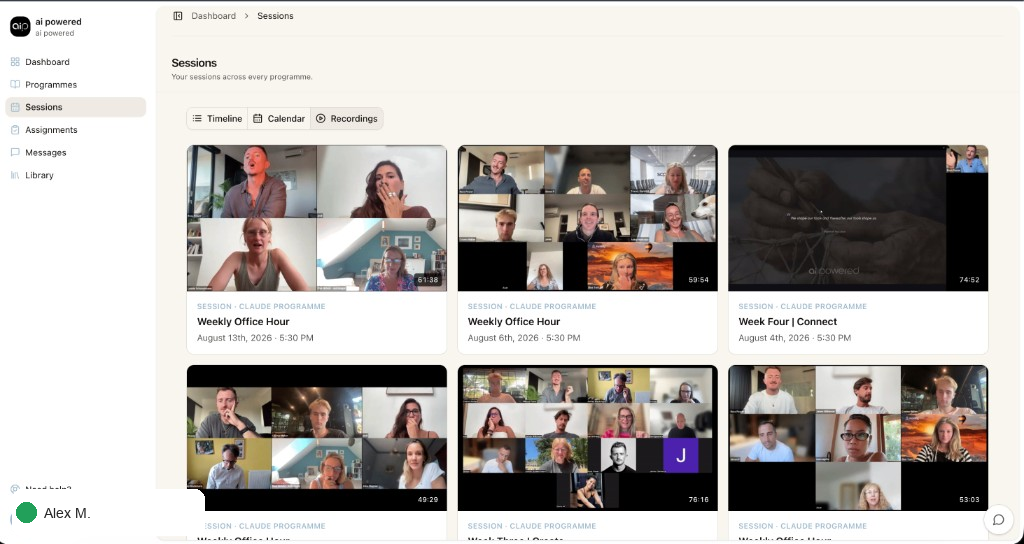The height and width of the screenshot is (544, 1024).
Task: Click the Messages chat icon
Action: point(15,152)
